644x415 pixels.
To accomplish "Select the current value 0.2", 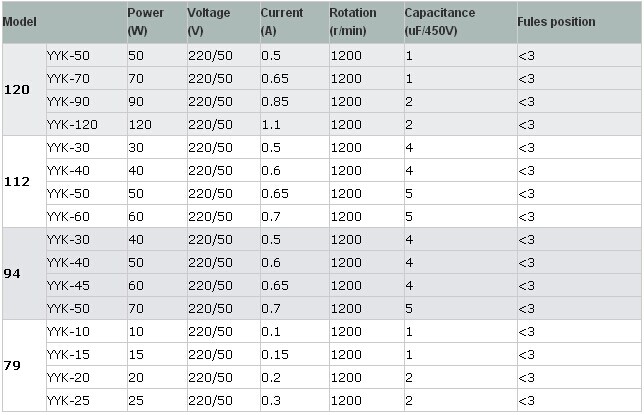I will pos(271,378).
